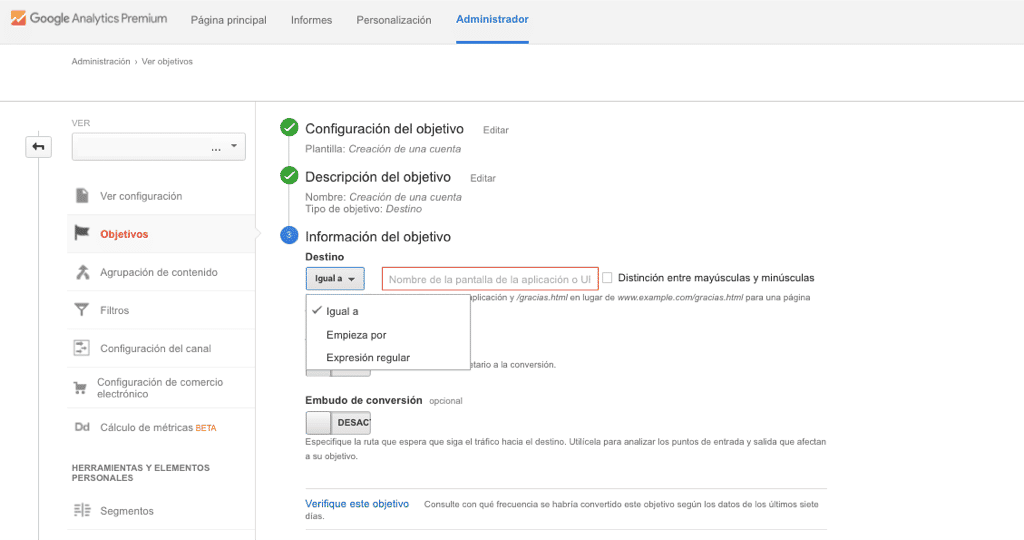Open the Personalización tab
Viewport: 1024px width, 540px height.
click(394, 20)
